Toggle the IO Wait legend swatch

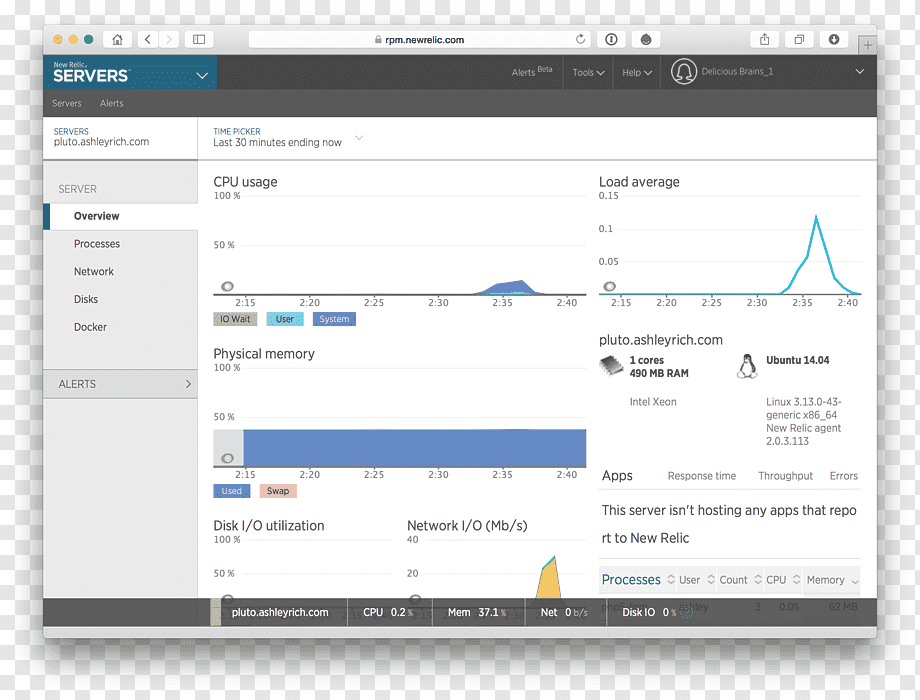coord(235,319)
